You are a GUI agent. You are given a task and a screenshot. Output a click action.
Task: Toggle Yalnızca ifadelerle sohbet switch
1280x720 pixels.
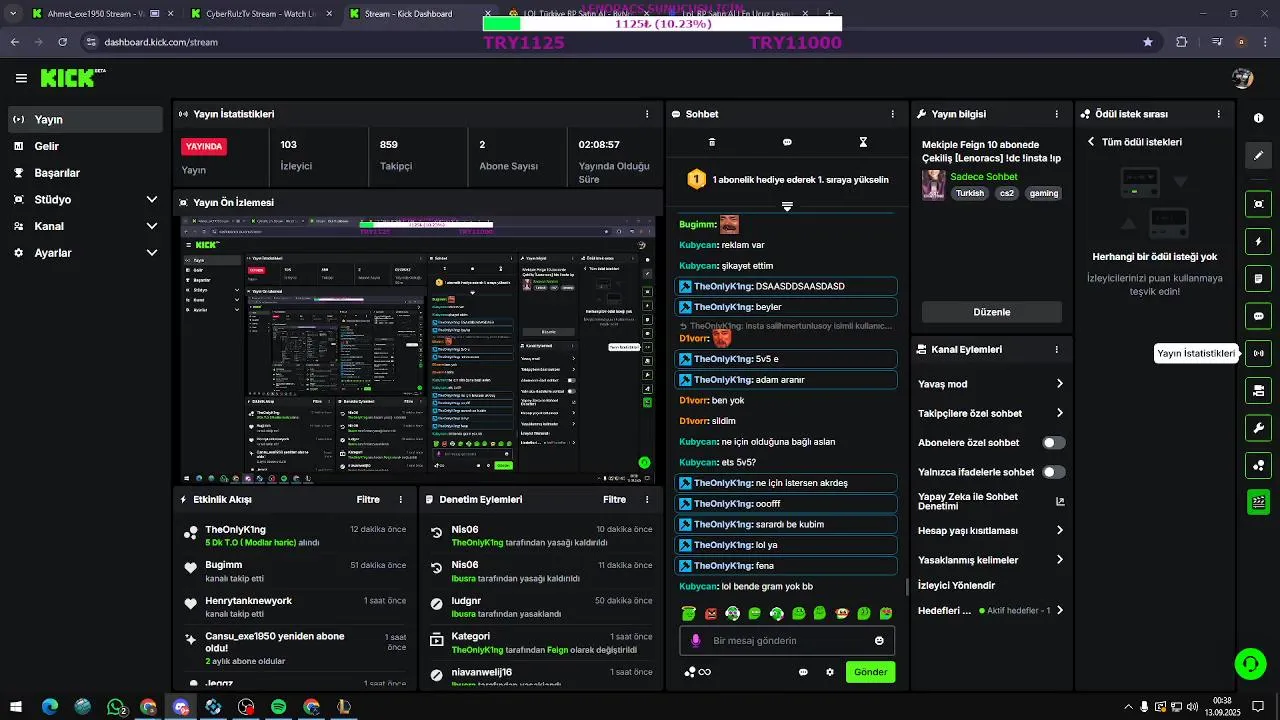tap(1054, 472)
